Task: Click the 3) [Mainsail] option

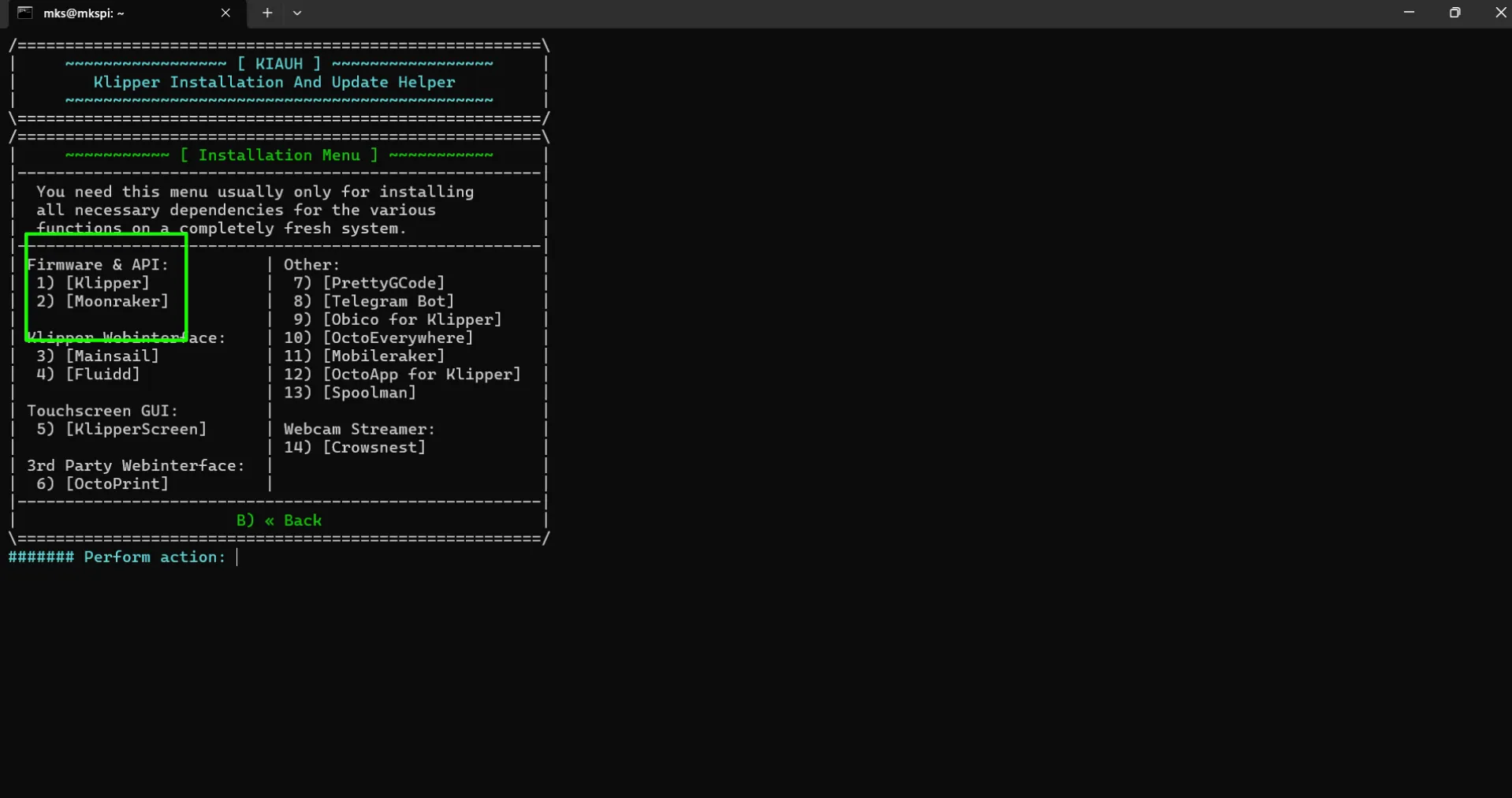Action: tap(97, 356)
